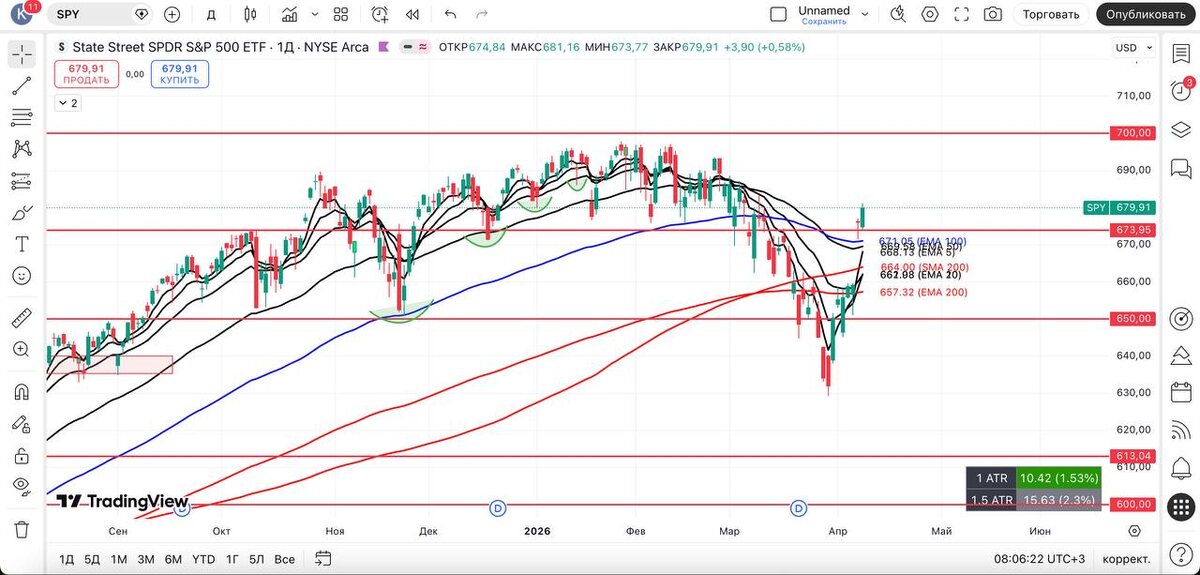Select the brush drawing tool
The height and width of the screenshot is (575, 1200).
point(21,212)
